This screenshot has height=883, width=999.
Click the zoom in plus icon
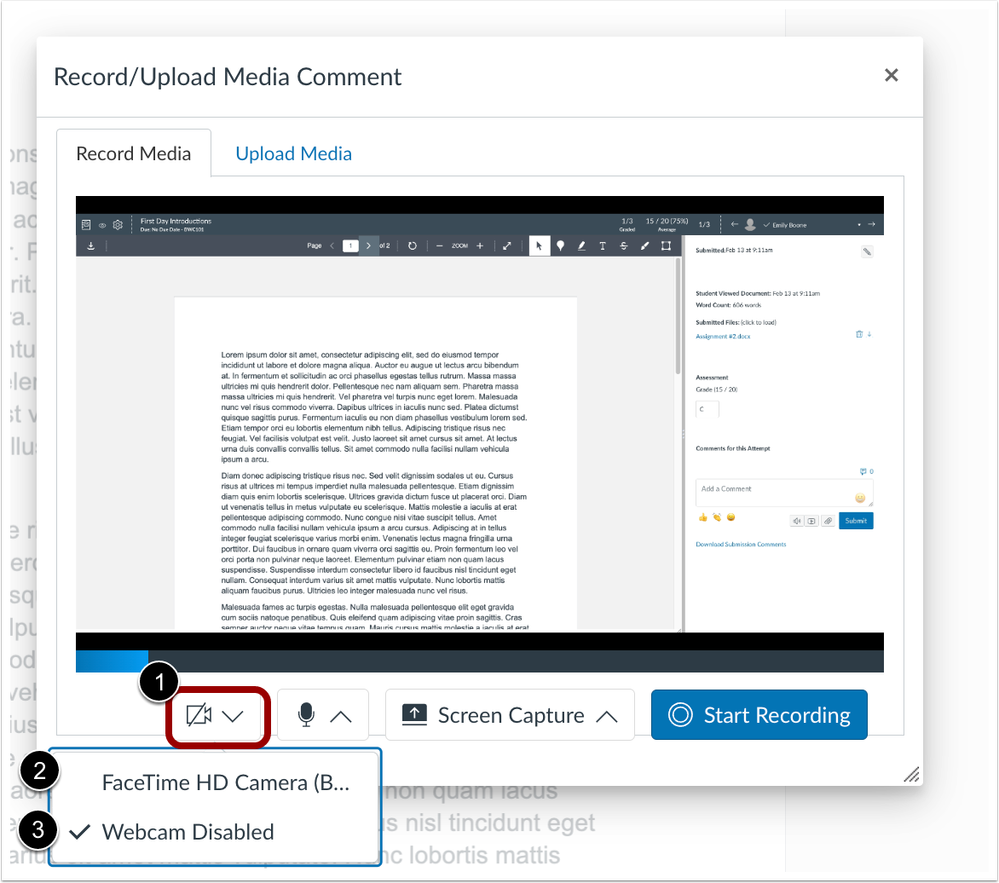pyautogui.click(x=480, y=246)
